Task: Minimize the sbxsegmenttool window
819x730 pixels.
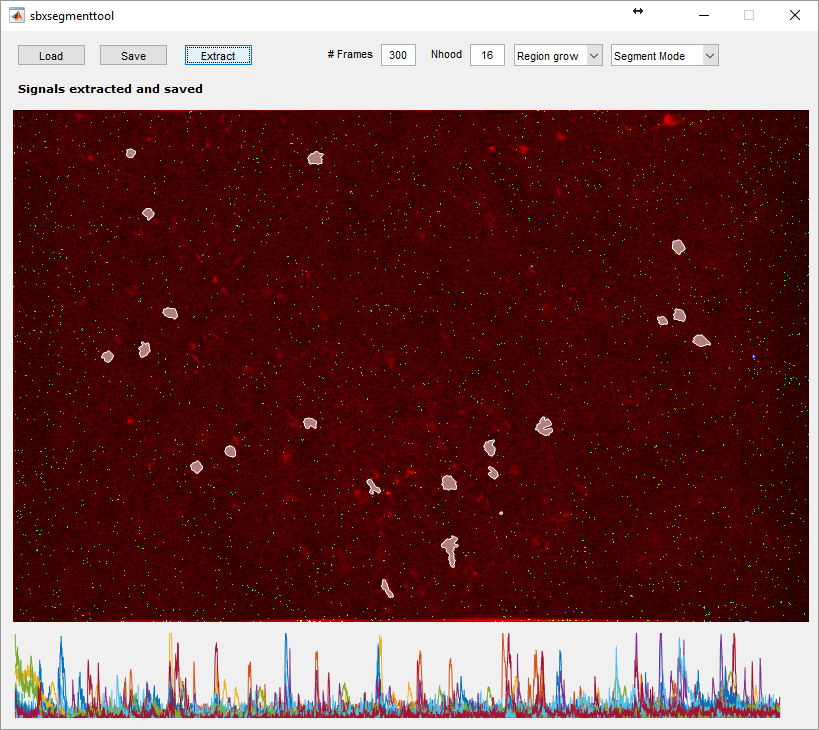Action: [x=703, y=16]
